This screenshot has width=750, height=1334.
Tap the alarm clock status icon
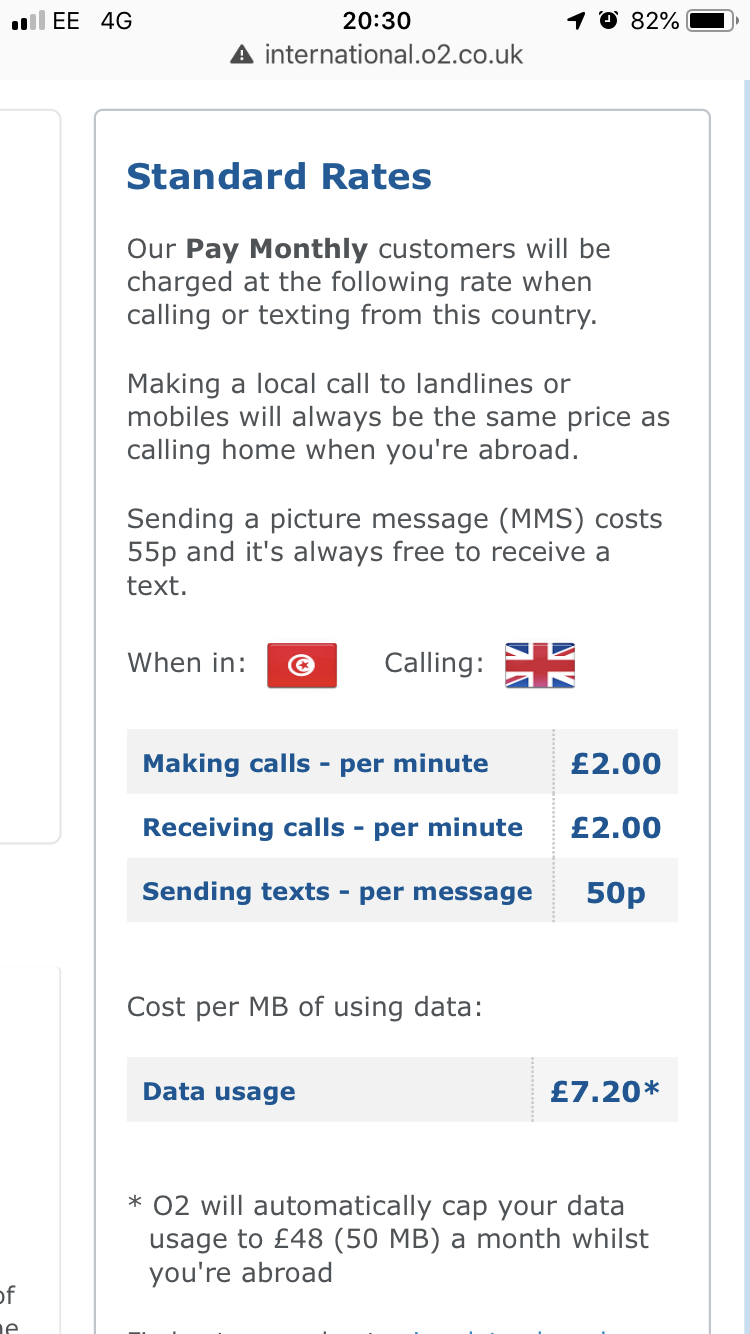pyautogui.click(x=608, y=21)
